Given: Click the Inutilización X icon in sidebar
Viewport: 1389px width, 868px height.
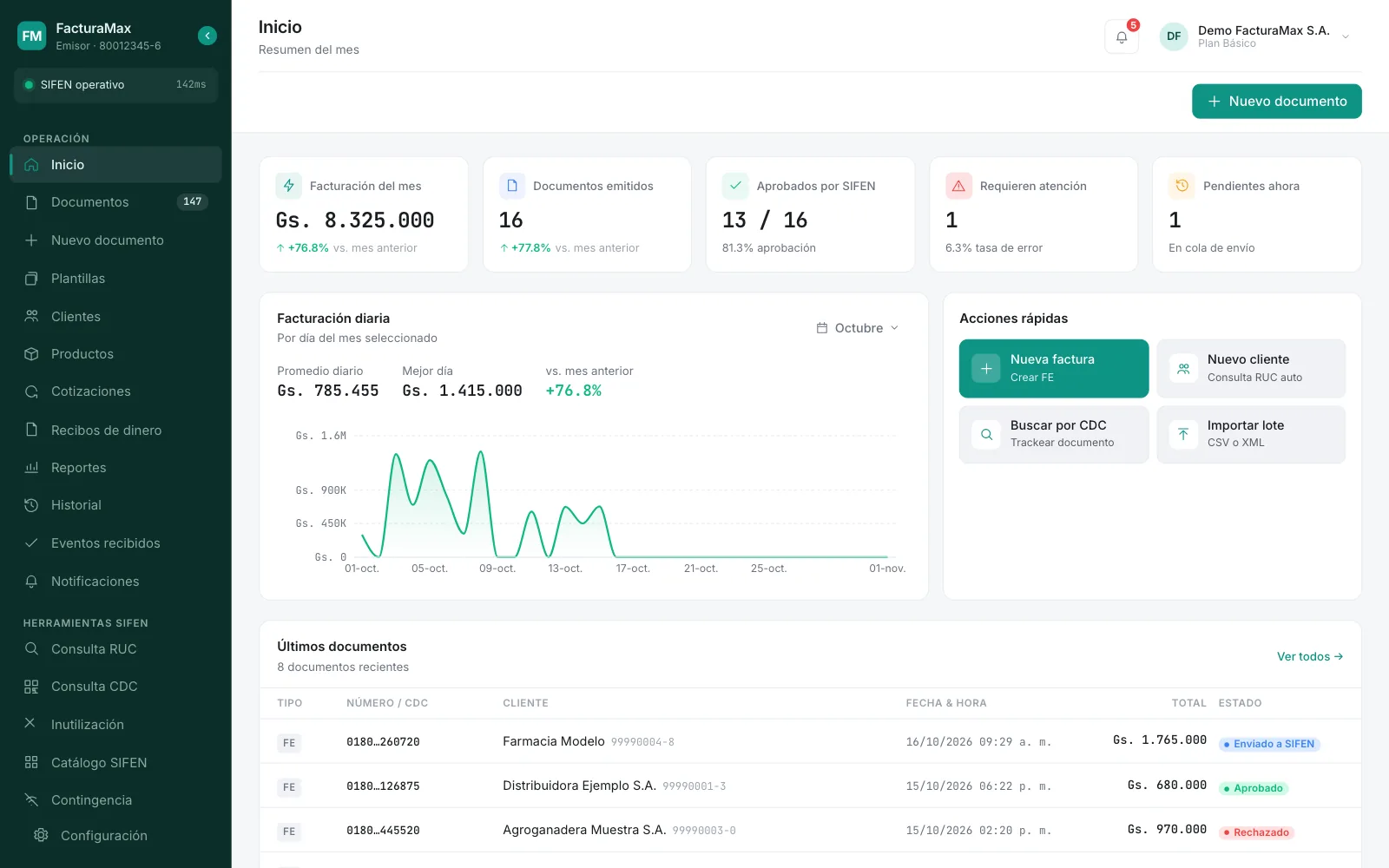Looking at the screenshot, I should [30, 723].
